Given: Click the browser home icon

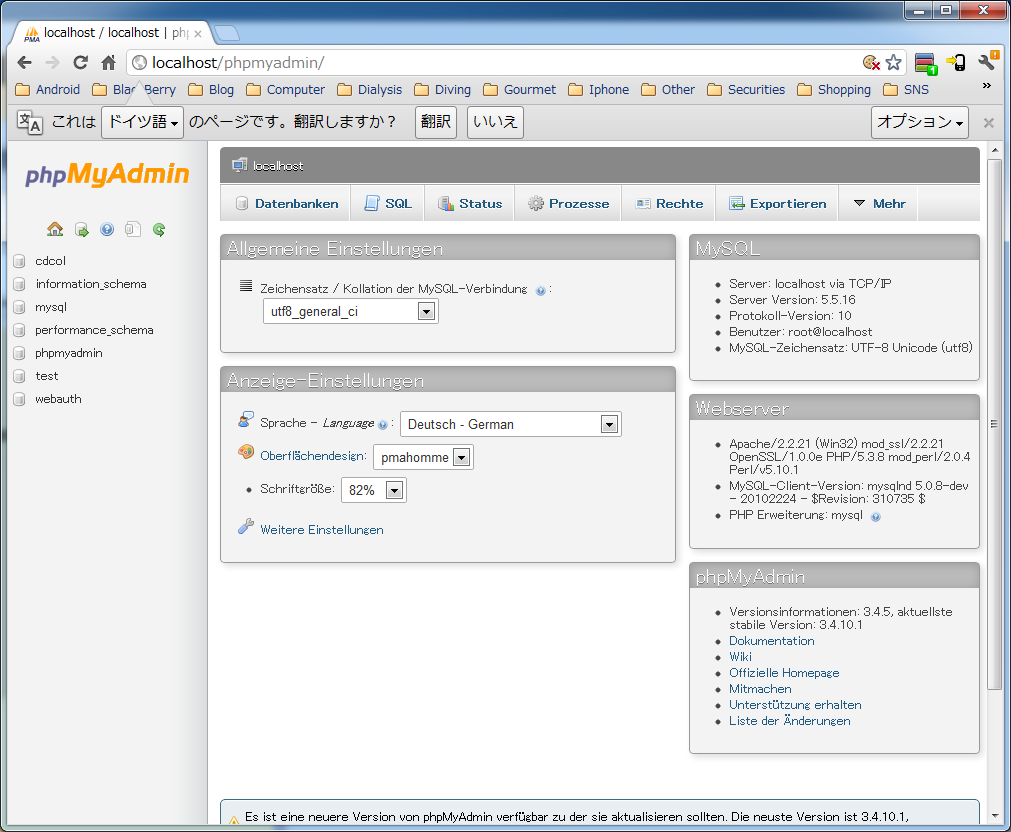Looking at the screenshot, I should tap(108, 63).
